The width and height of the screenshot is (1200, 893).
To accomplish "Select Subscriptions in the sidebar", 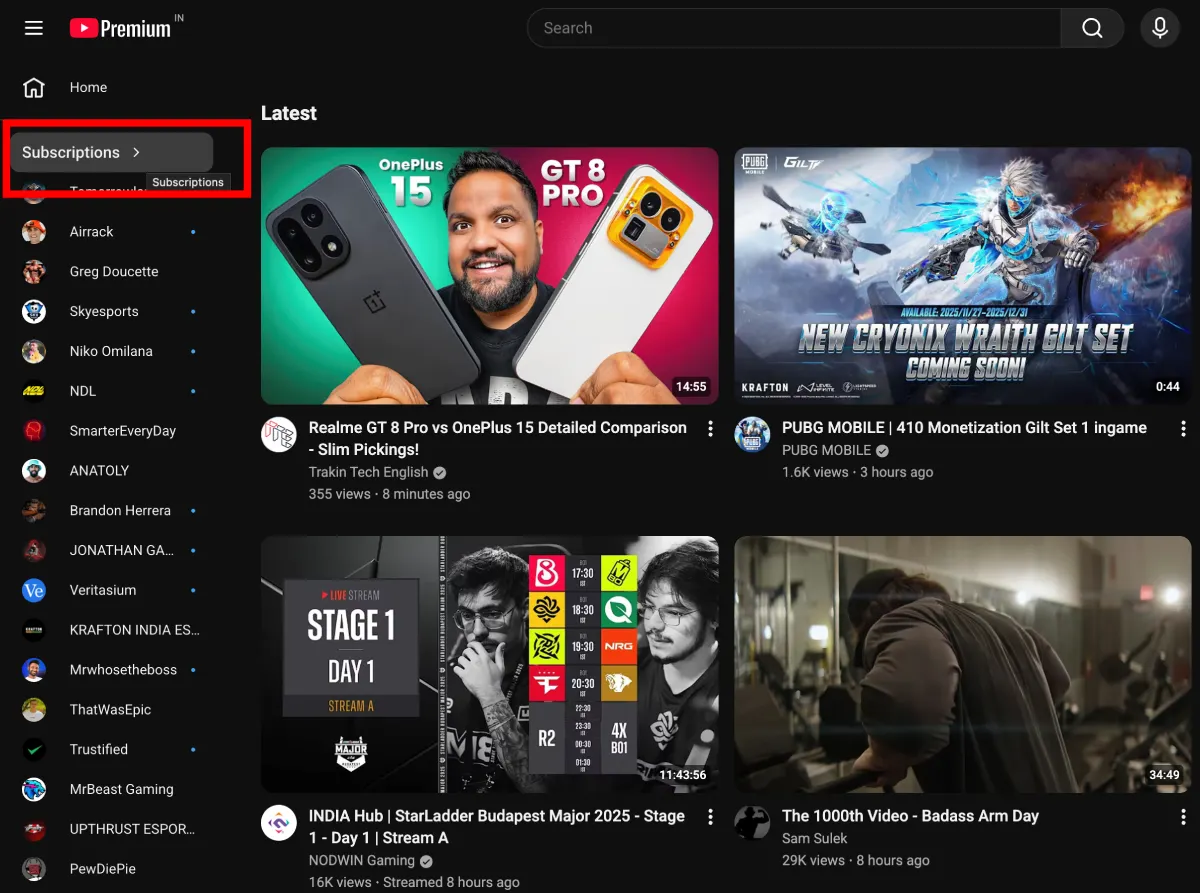I will [70, 152].
